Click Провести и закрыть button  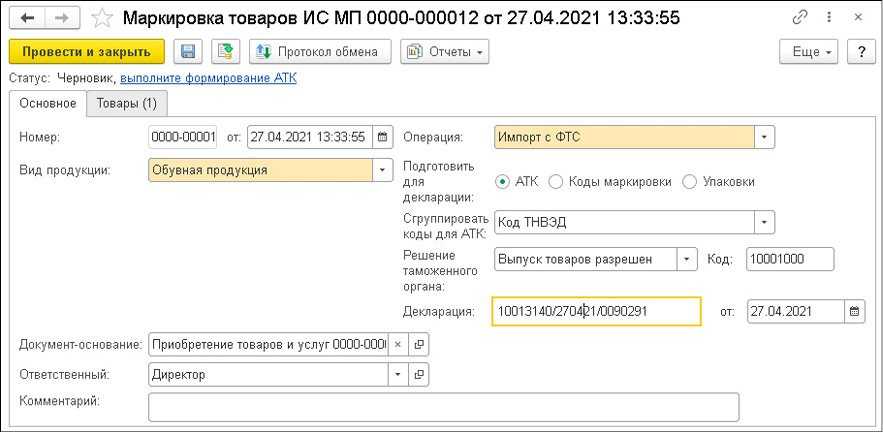(x=87, y=52)
